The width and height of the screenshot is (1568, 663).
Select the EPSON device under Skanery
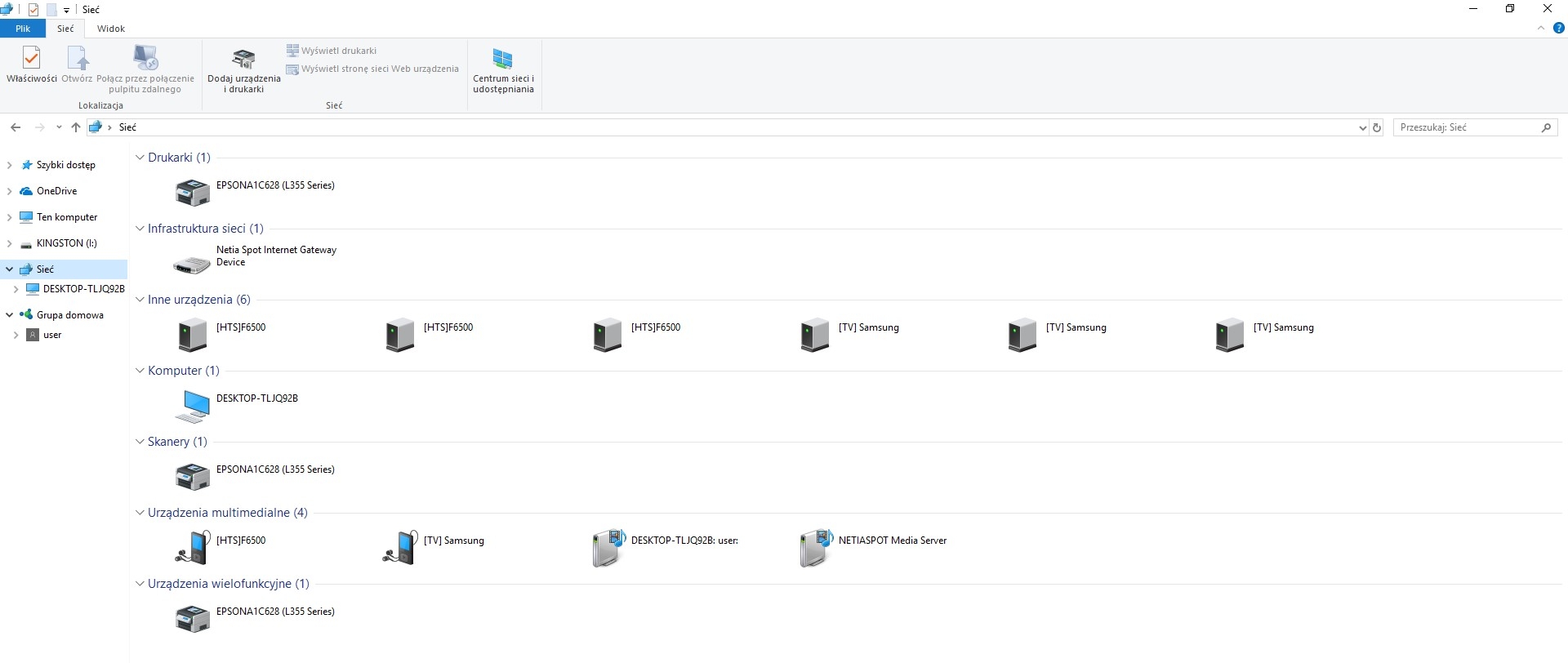[255, 477]
